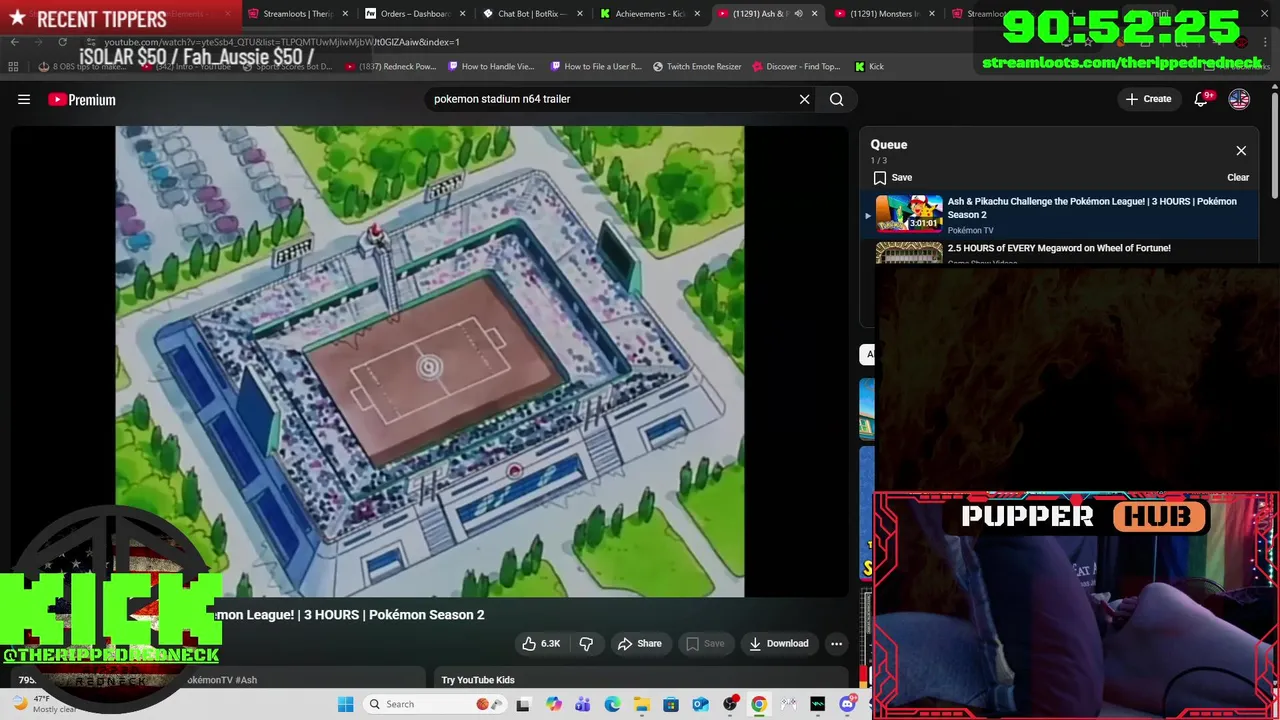Click the playing video frame
Image resolution: width=1280 pixels, height=720 pixels.
click(x=430, y=361)
